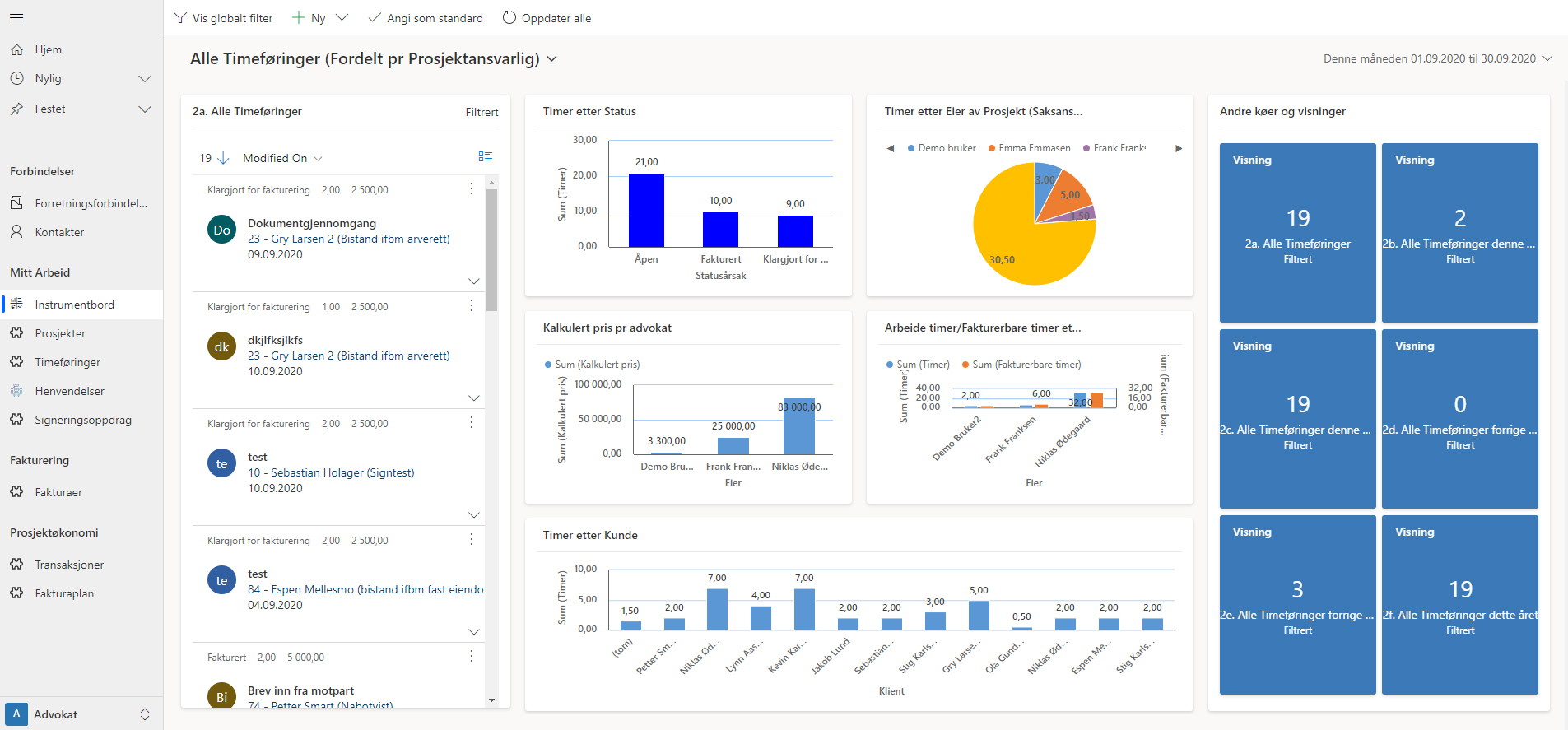
Task: Open more options for Dokumentgjennomgang entry
Action: click(x=472, y=188)
